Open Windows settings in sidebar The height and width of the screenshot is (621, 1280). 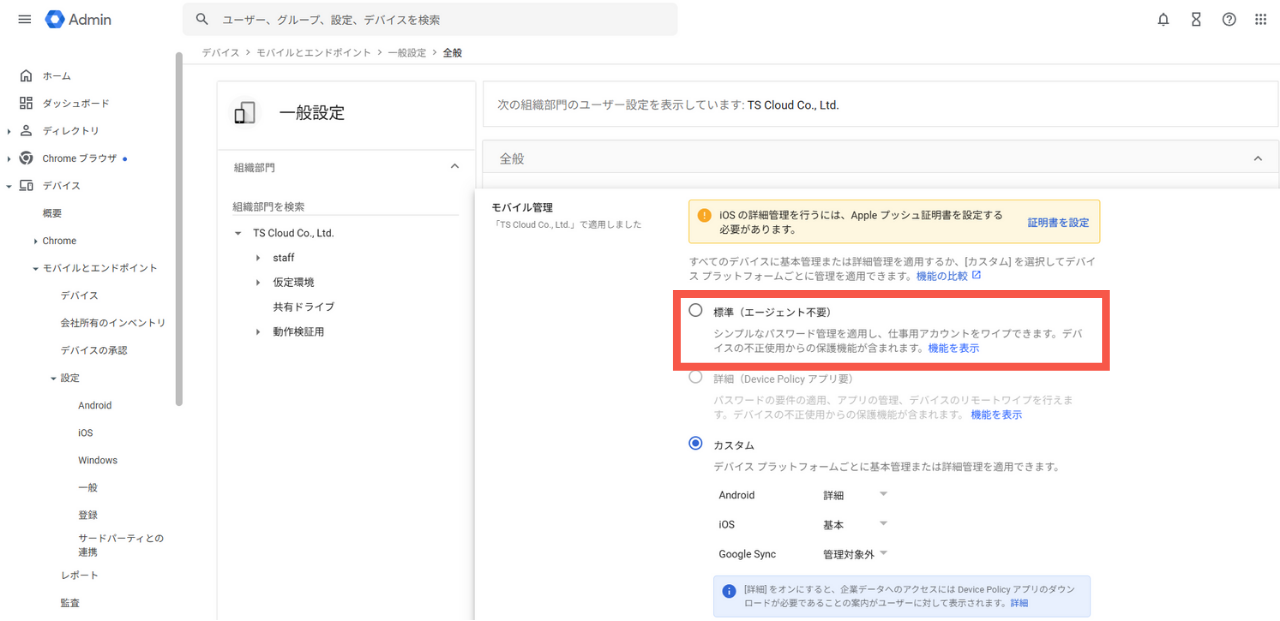[98, 460]
